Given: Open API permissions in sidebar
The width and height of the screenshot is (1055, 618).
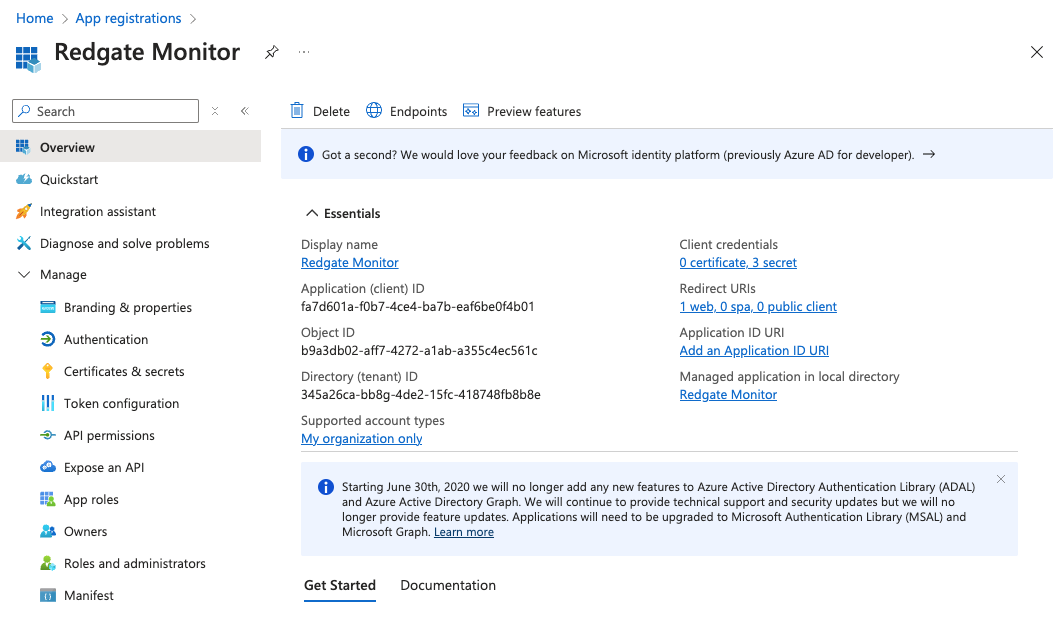Looking at the screenshot, I should (x=109, y=435).
